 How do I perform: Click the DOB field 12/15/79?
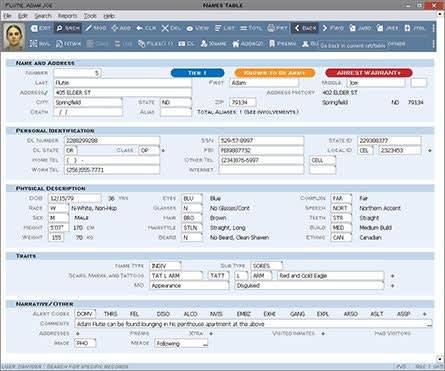click(x=74, y=198)
